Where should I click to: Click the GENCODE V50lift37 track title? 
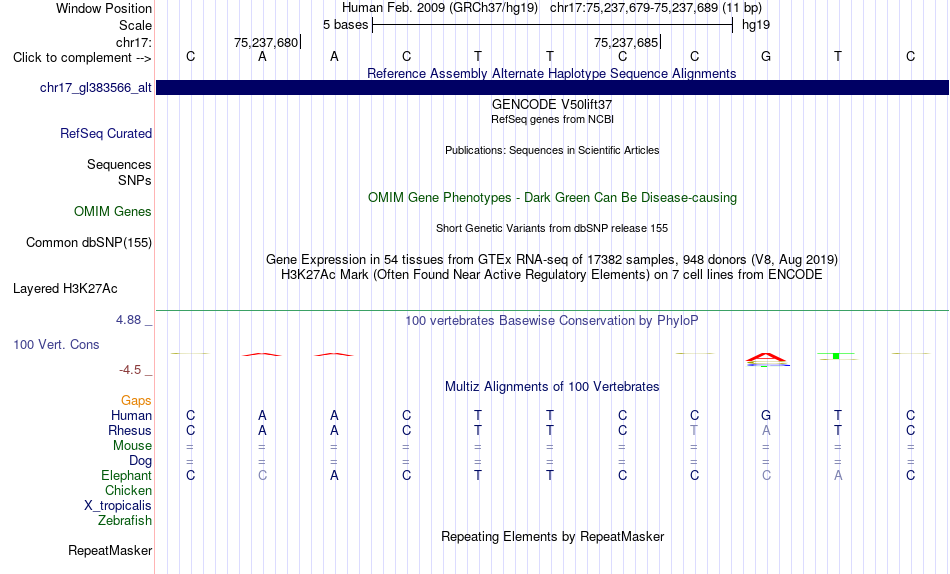coord(552,104)
